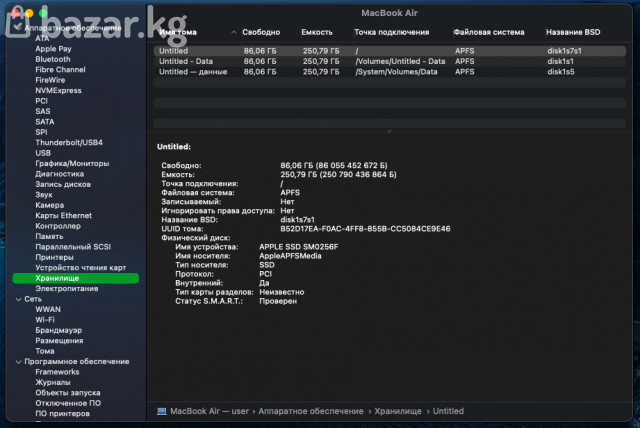Show the Графика/Мониторы information
This screenshot has height=428, width=640.
72,163
